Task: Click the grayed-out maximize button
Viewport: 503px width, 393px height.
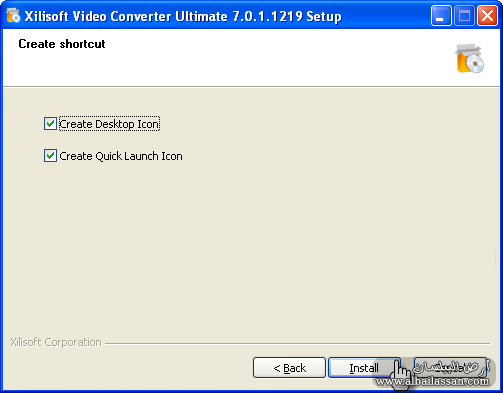Action: [x=464, y=16]
